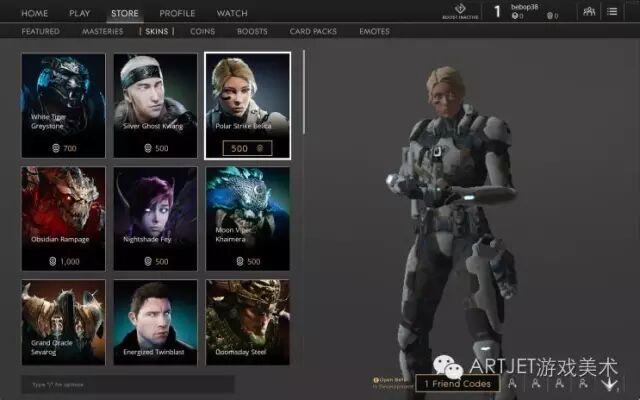640x400 pixels.
Task: Click the Open Beta info icon
Action: click(x=376, y=380)
